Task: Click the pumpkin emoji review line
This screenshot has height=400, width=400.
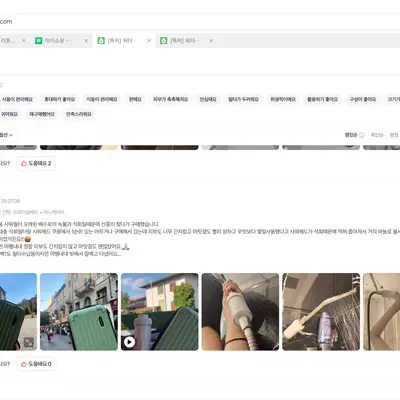Action: click(15, 239)
